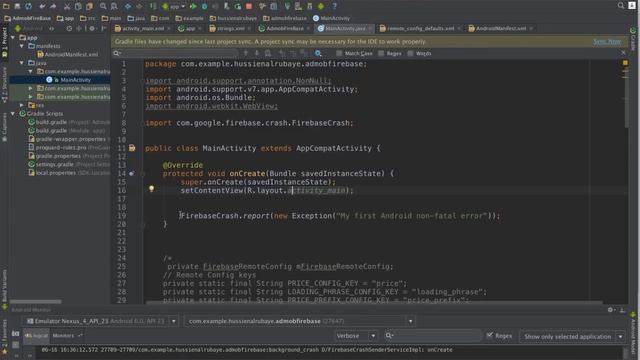Screen dimensions: 640x360
Task: Click the project panel horizontal scrollbar
Action: pyautogui.click(x=36, y=302)
